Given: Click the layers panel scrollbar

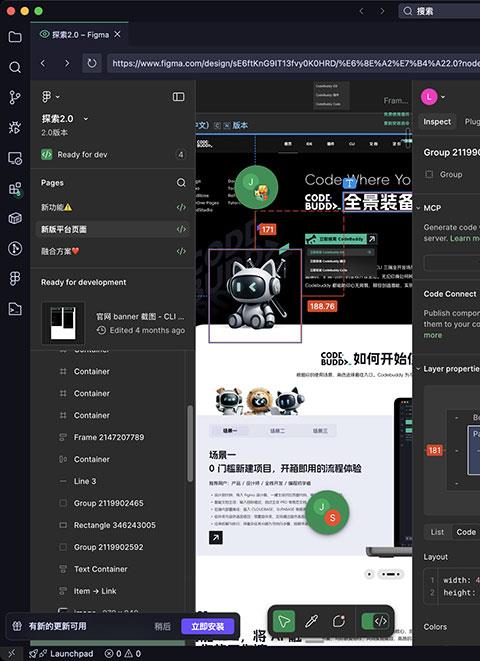Looking at the screenshot, I should click(x=190, y=443).
